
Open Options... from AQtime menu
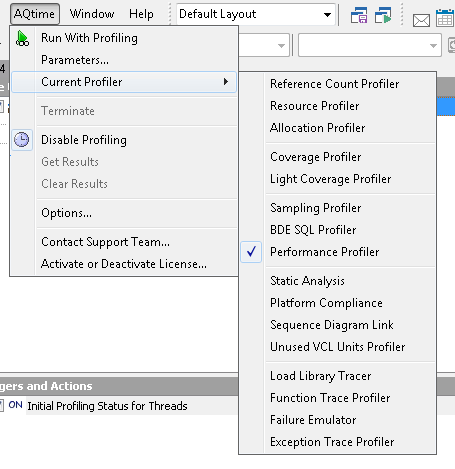pyautogui.click(x=124, y=213)
